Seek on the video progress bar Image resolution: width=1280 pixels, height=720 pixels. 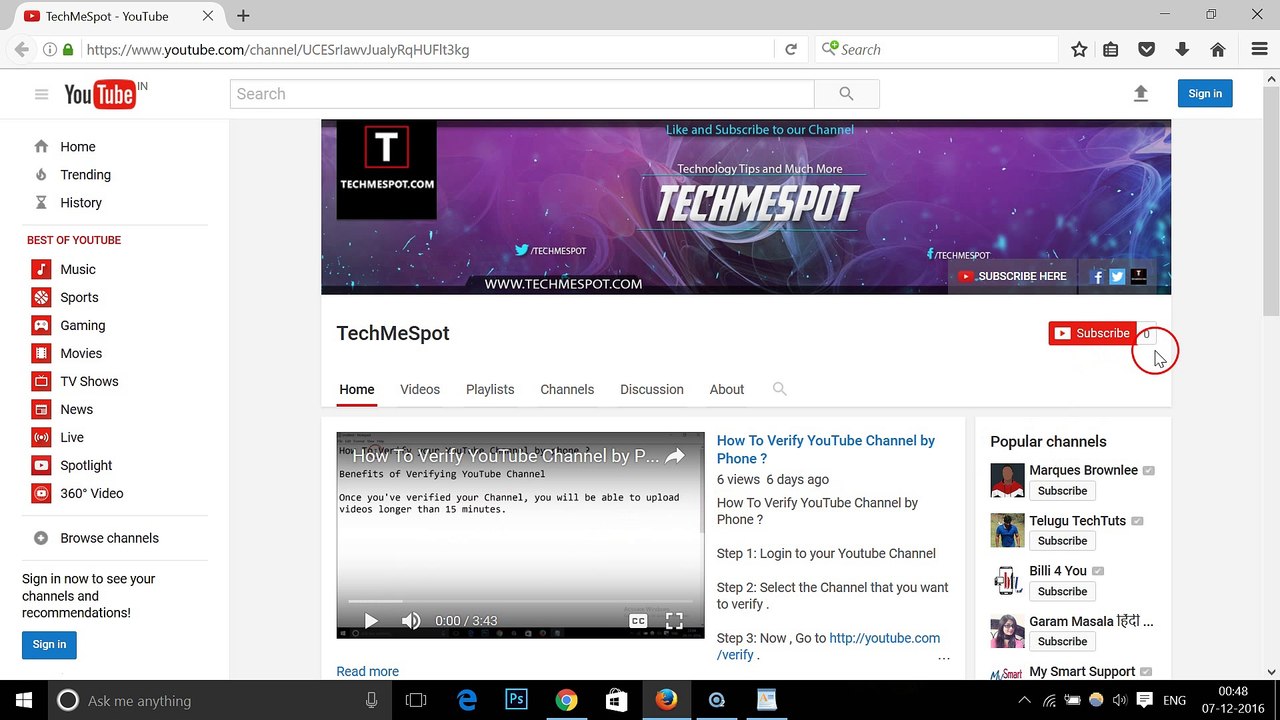click(x=520, y=601)
